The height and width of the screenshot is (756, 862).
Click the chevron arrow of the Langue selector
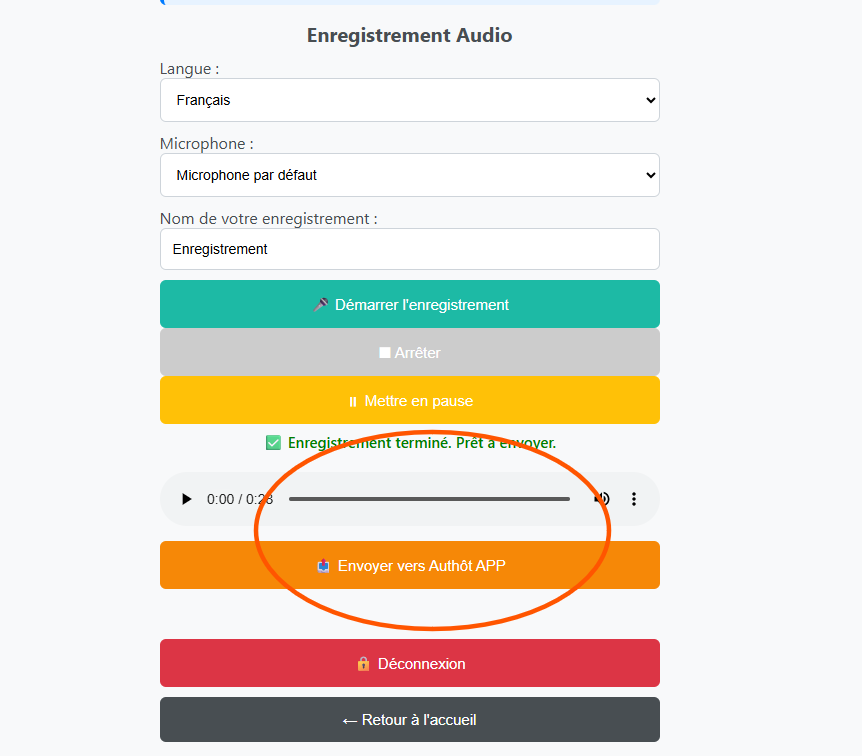tap(650, 100)
